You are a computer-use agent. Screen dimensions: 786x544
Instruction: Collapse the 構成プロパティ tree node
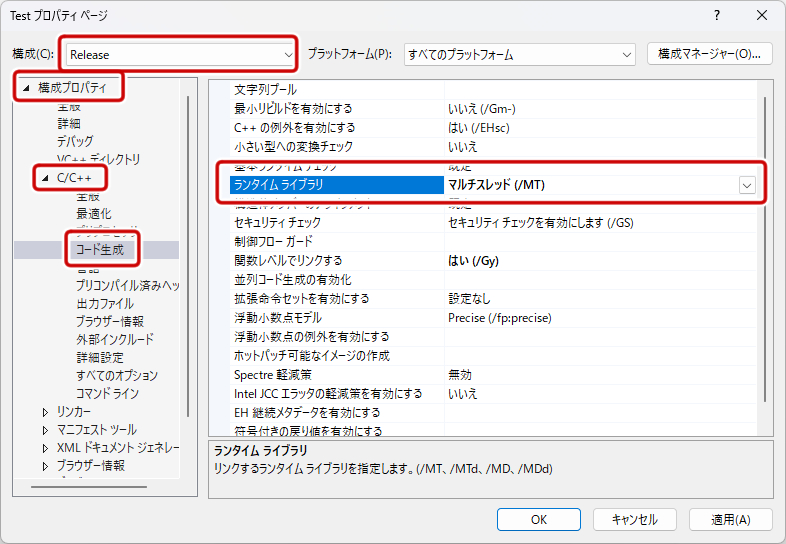click(x=26, y=88)
